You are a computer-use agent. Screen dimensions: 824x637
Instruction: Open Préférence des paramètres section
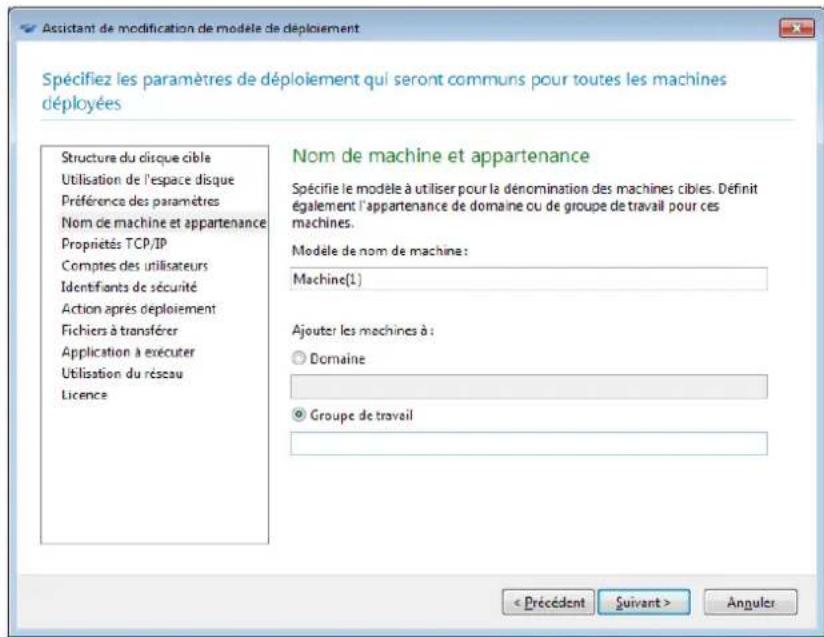click(140, 201)
